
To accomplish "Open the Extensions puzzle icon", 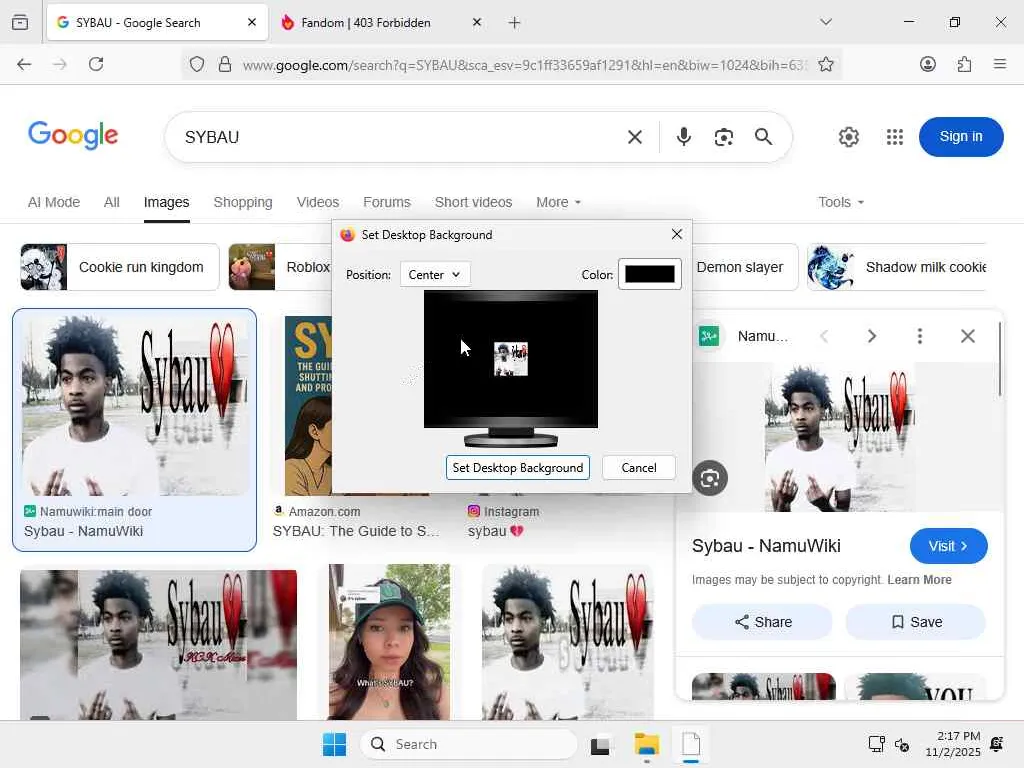I will [964, 64].
